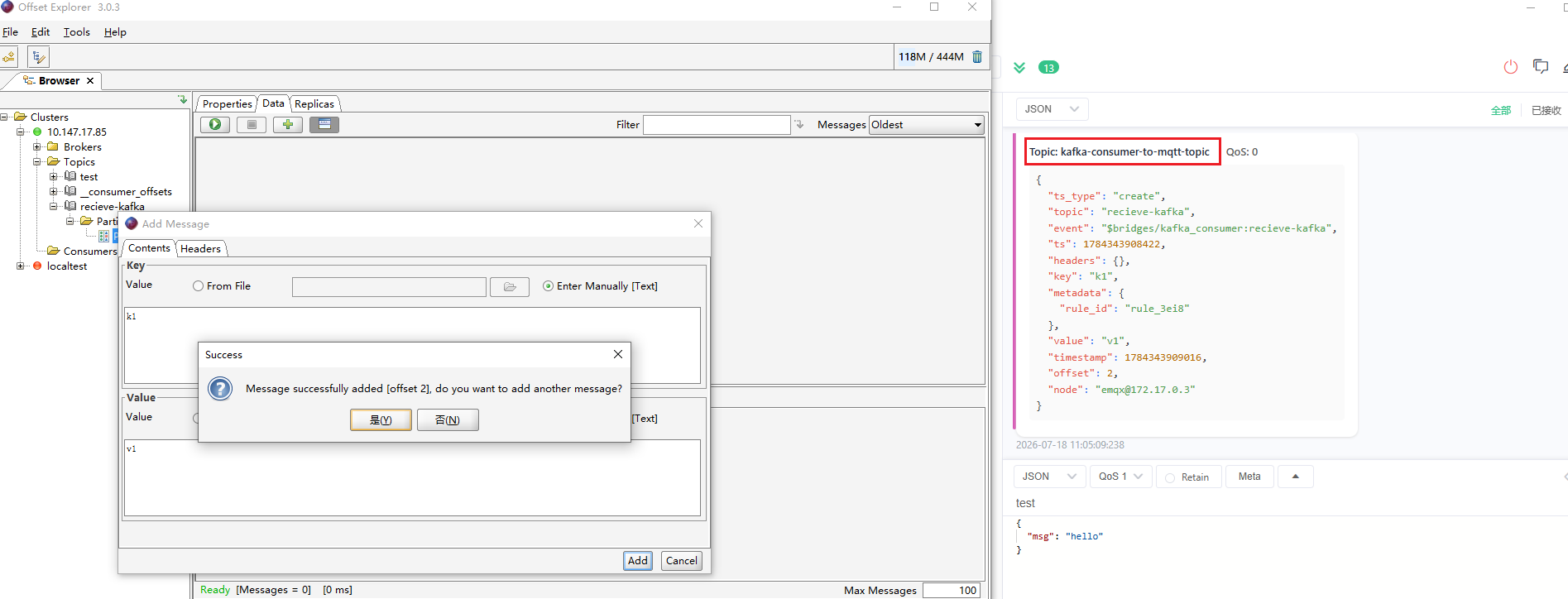This screenshot has height=599, width=1568.
Task: Click 否(N) in the Success dialog
Action: [448, 420]
